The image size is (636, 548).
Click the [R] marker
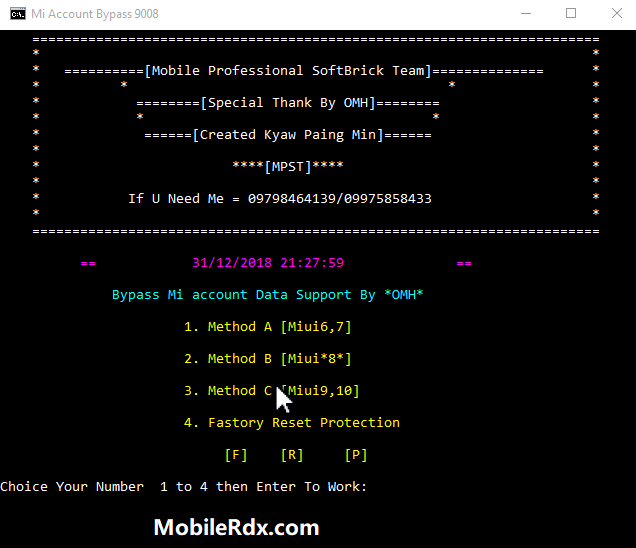[292, 455]
